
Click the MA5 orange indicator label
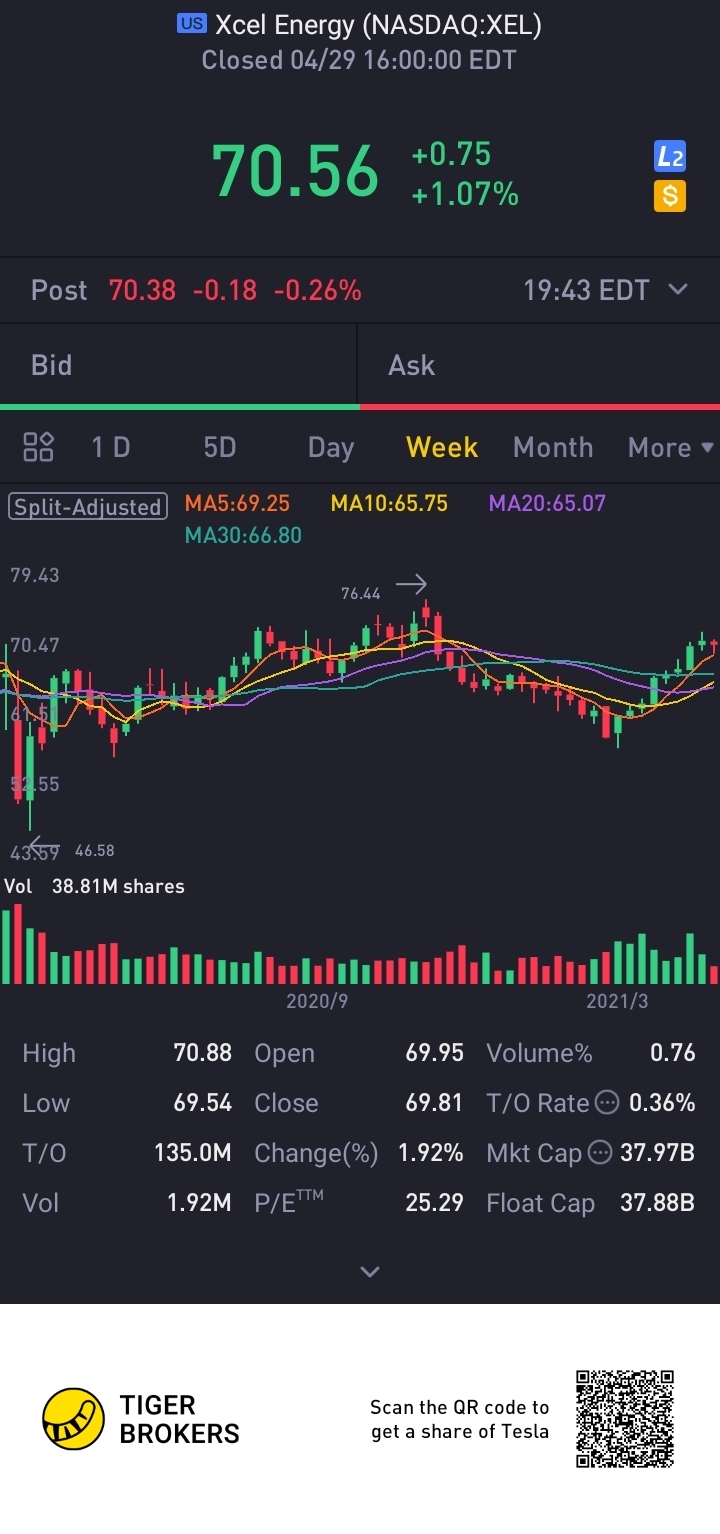pyautogui.click(x=237, y=503)
